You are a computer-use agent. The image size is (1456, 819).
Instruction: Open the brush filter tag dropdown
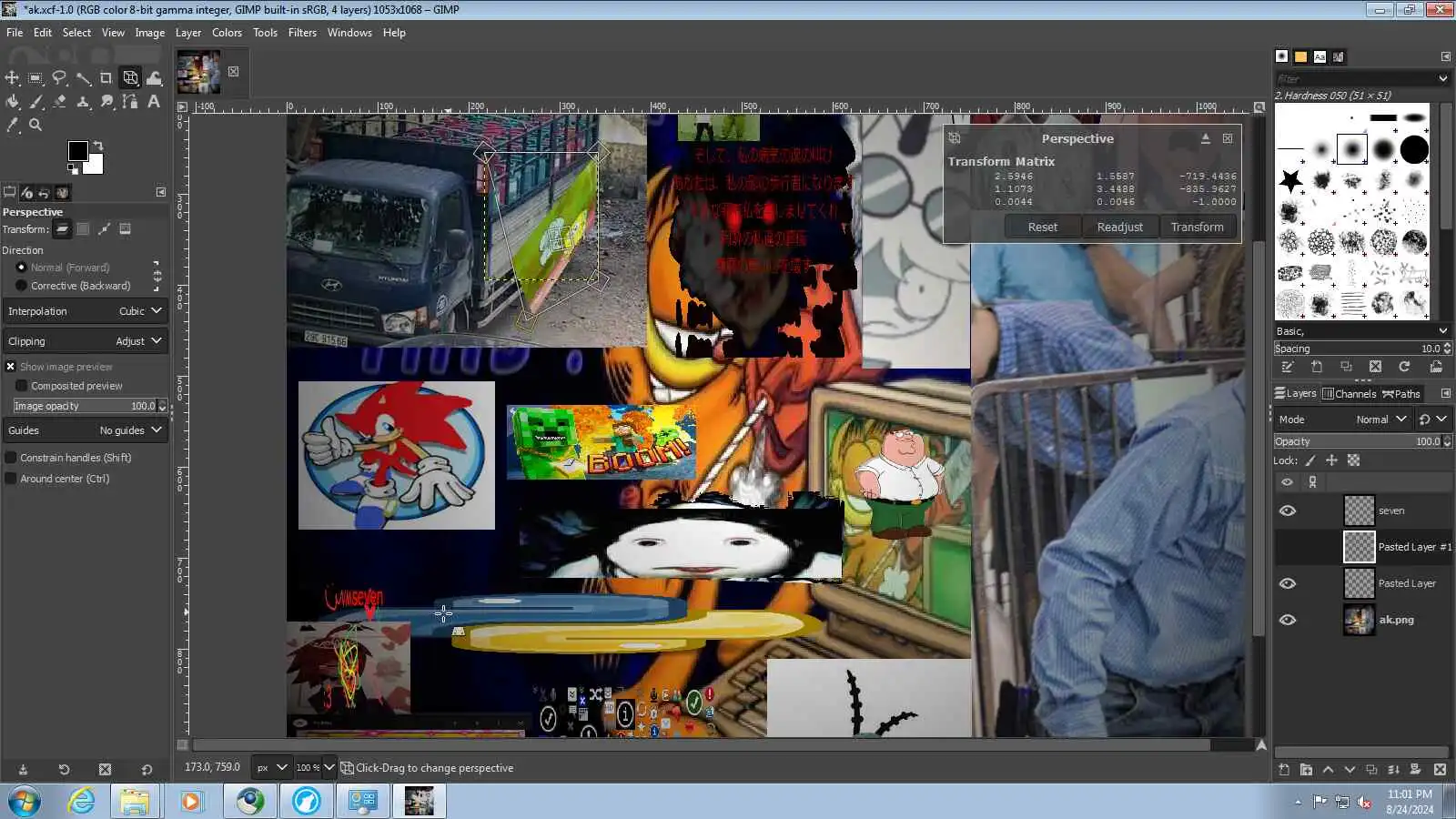point(1443,79)
